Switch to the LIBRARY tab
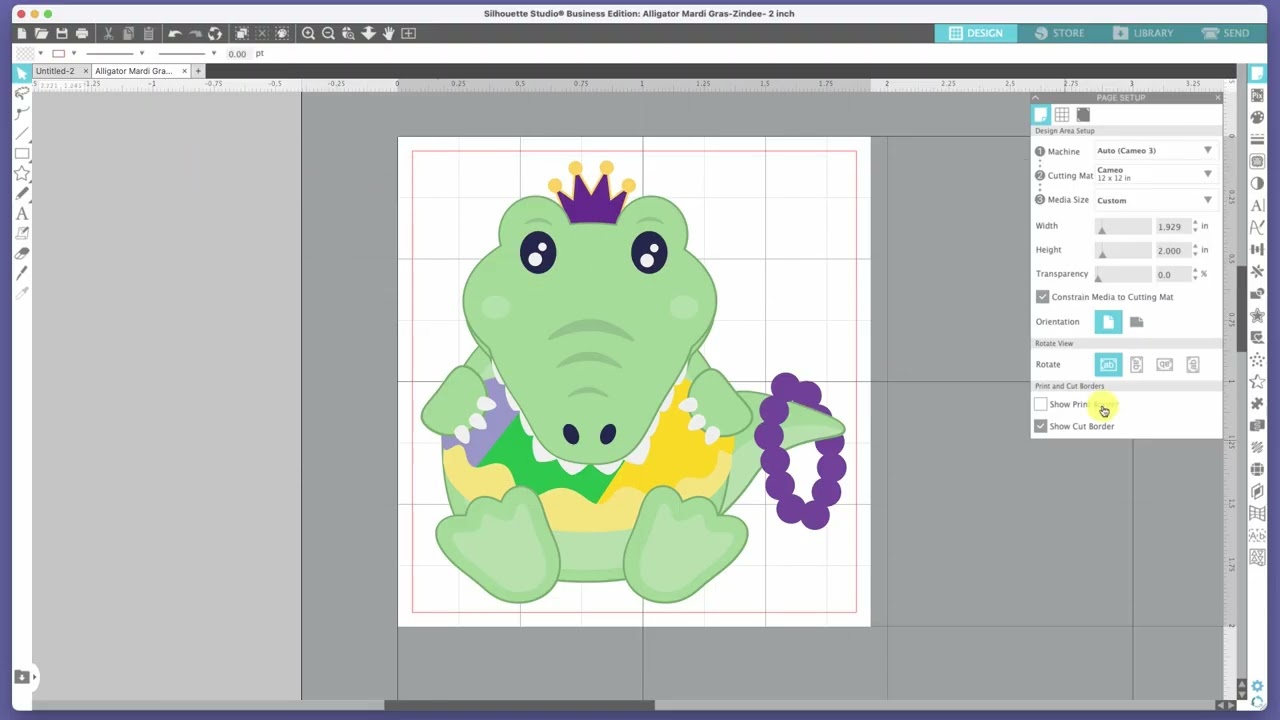This screenshot has height=720, width=1280. click(x=1144, y=33)
